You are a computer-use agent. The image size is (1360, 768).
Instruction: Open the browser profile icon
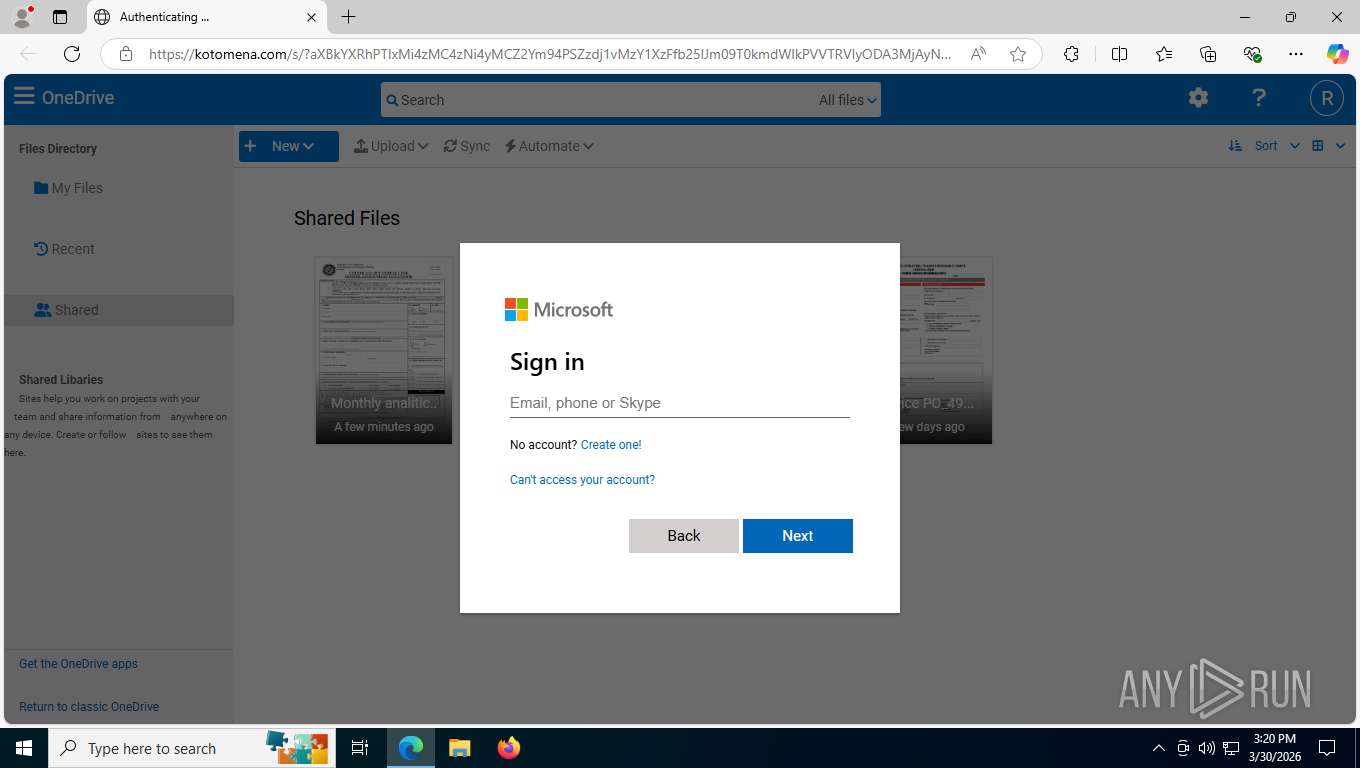click(x=22, y=17)
